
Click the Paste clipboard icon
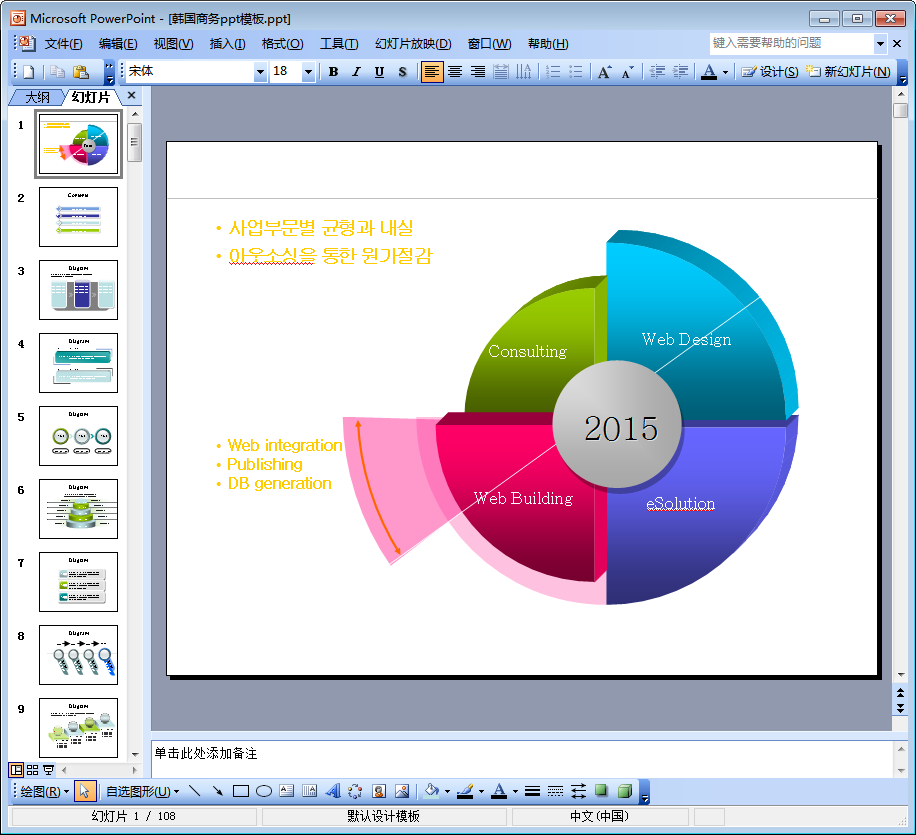click(x=80, y=72)
